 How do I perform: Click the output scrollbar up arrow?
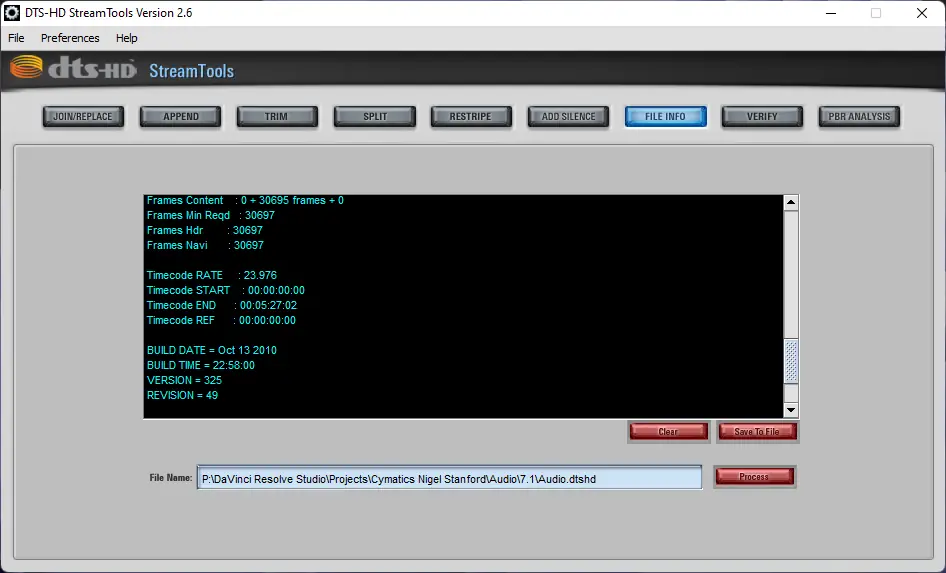click(791, 203)
